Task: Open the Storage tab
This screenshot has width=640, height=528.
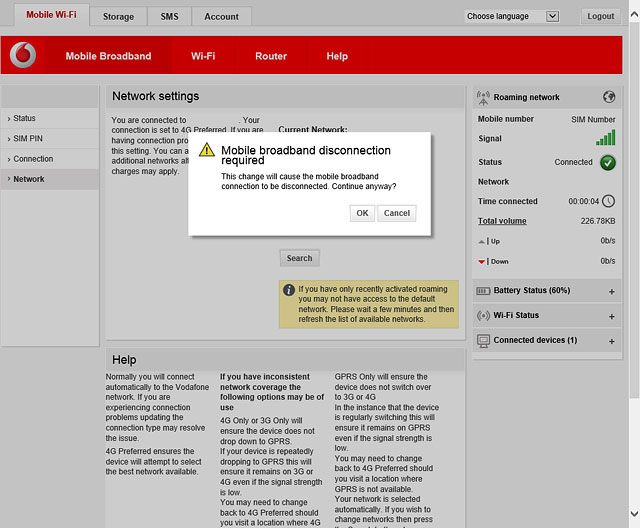Action: [118, 17]
